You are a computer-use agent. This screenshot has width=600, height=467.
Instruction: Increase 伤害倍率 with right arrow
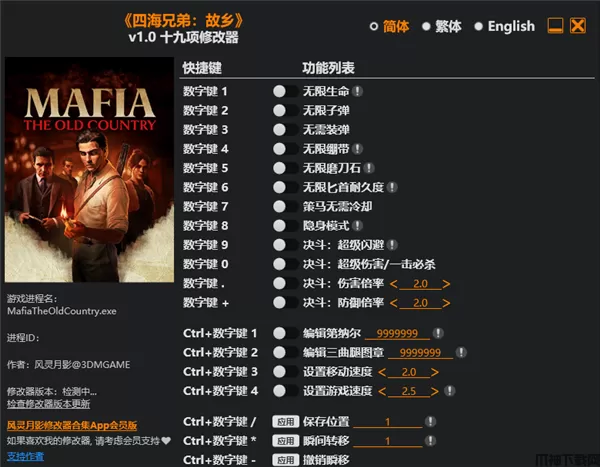pos(446,284)
